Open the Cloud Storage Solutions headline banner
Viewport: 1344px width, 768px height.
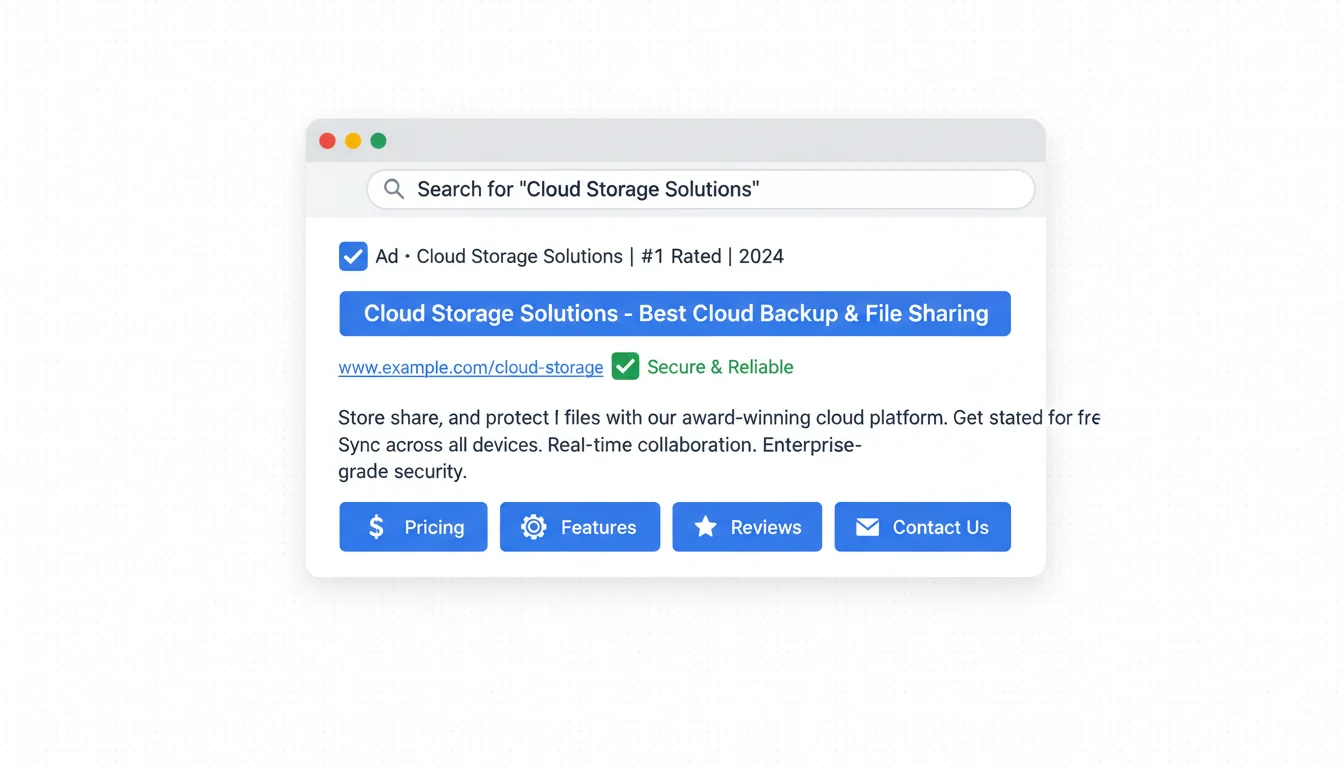coord(675,314)
